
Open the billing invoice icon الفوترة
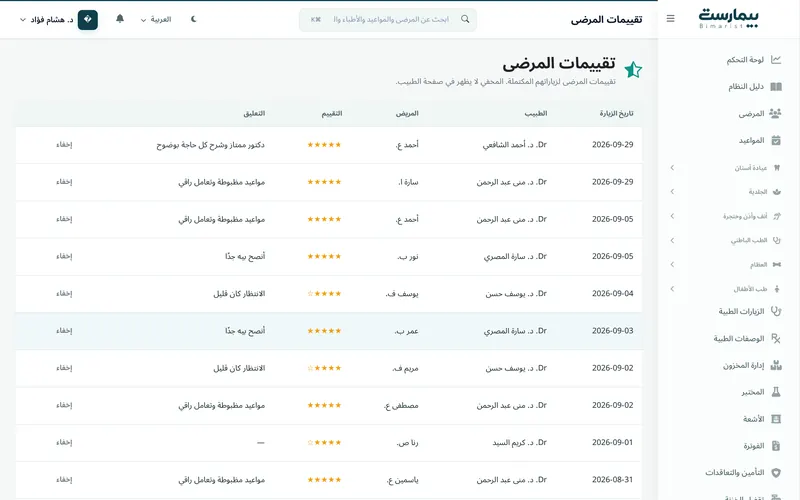pos(776,446)
